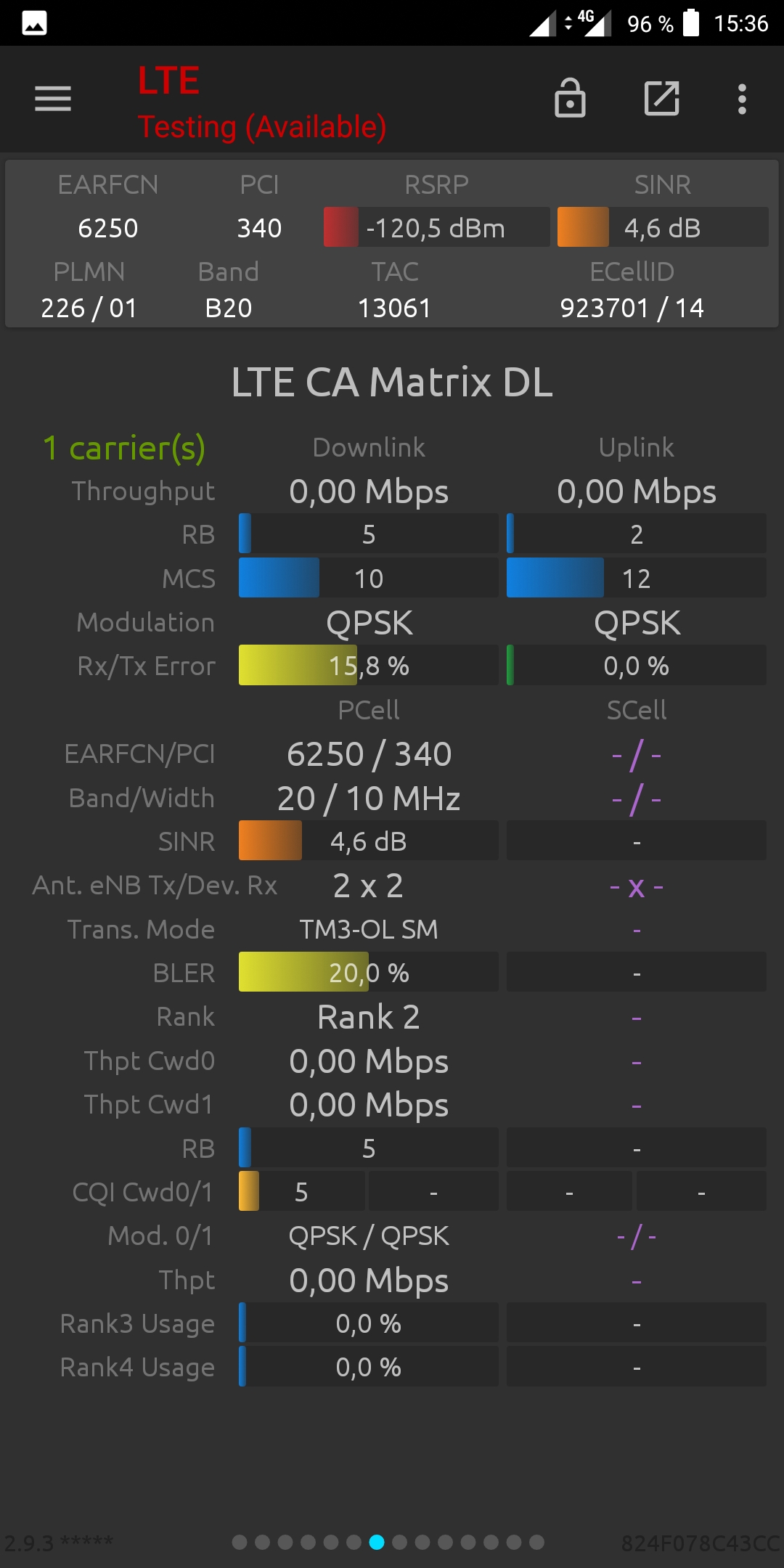
Task: Tap the unlocked padlock icon
Action: coord(570,98)
